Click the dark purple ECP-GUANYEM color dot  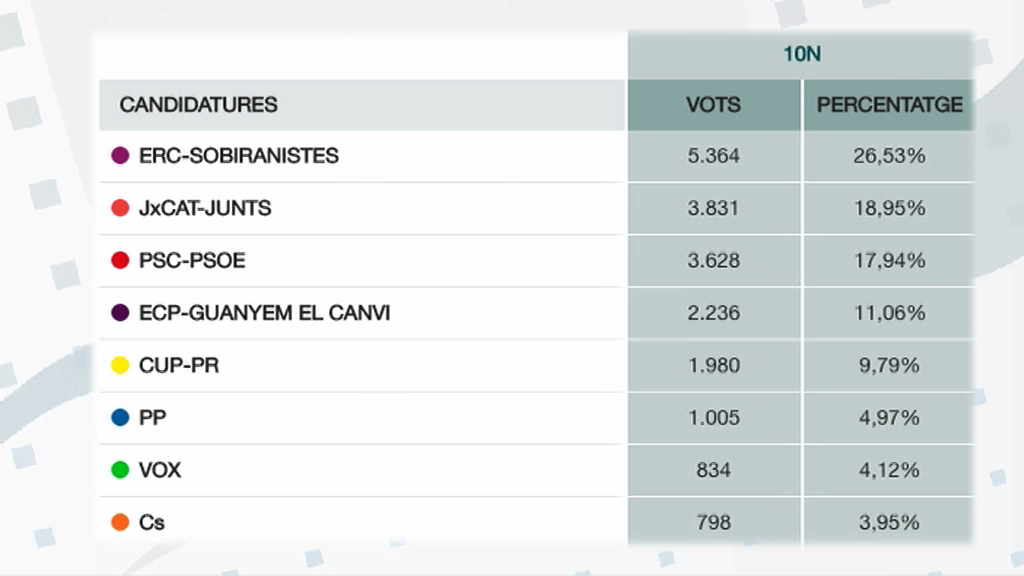(120, 312)
